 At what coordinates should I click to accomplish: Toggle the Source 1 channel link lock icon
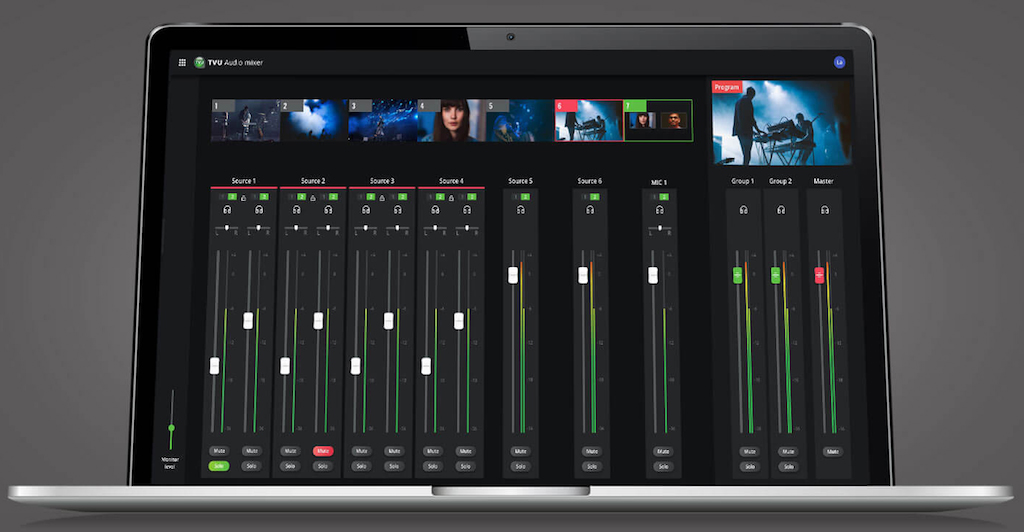(x=244, y=197)
